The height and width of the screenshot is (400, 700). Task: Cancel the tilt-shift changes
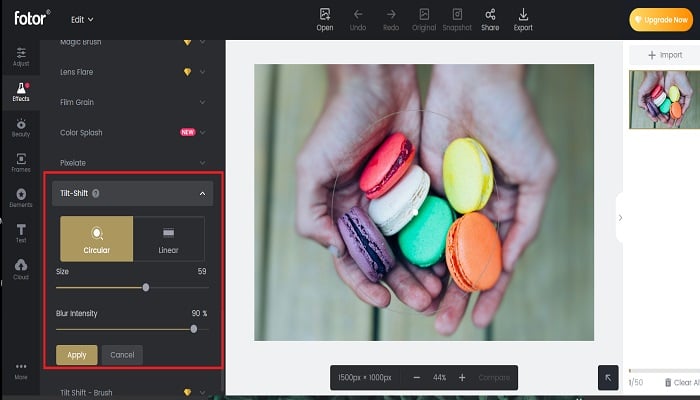[122, 355]
